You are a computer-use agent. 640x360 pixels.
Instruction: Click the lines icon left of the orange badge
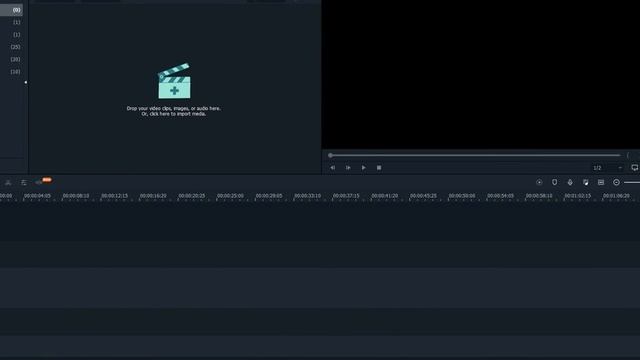tap(24, 182)
